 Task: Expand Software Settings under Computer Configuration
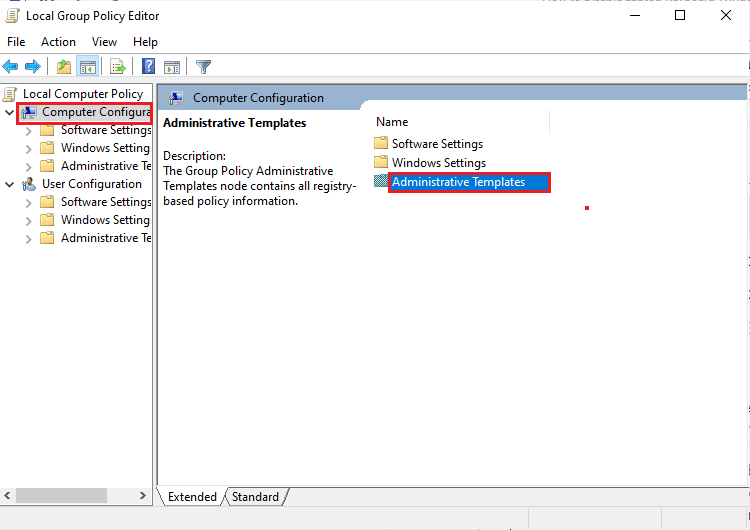(29, 131)
